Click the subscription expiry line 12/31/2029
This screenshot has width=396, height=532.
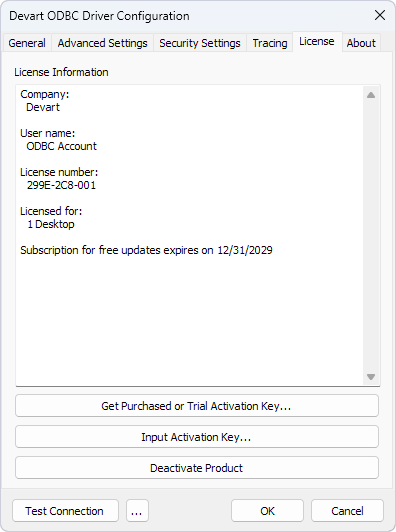tap(146, 250)
